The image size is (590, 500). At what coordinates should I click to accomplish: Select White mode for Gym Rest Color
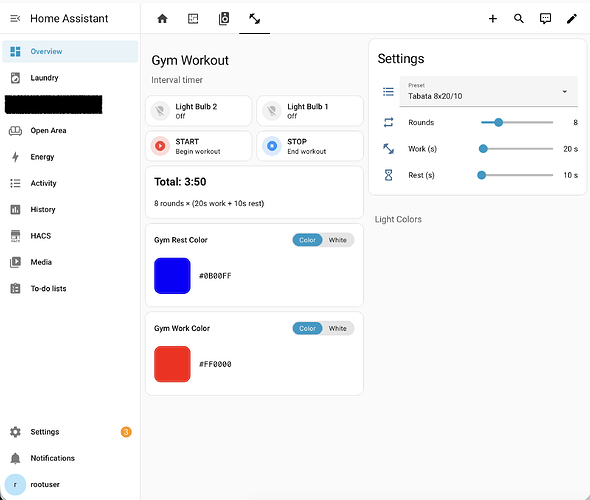pos(338,240)
